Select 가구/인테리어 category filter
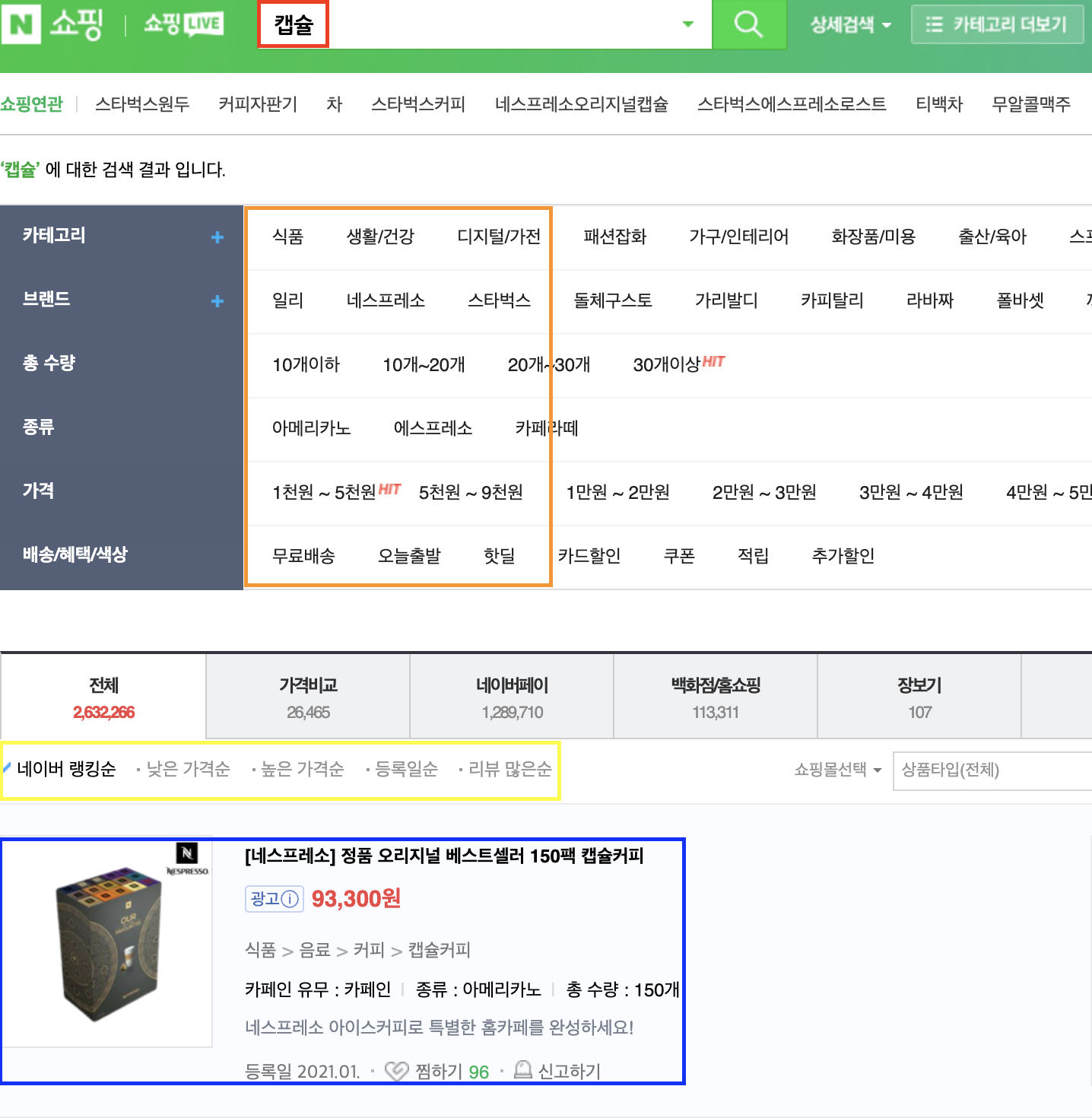 [x=739, y=237]
